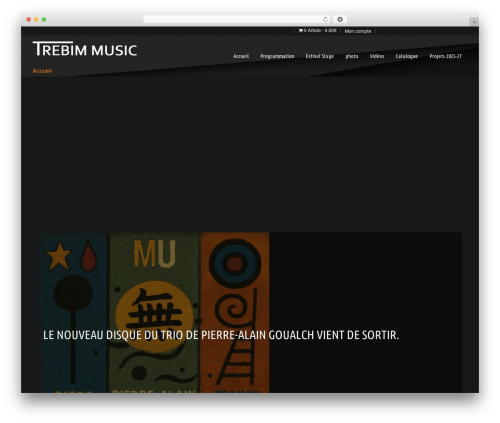This screenshot has height=423, width=500.
Task: Click the yellow minimize window button
Action: (x=36, y=19)
